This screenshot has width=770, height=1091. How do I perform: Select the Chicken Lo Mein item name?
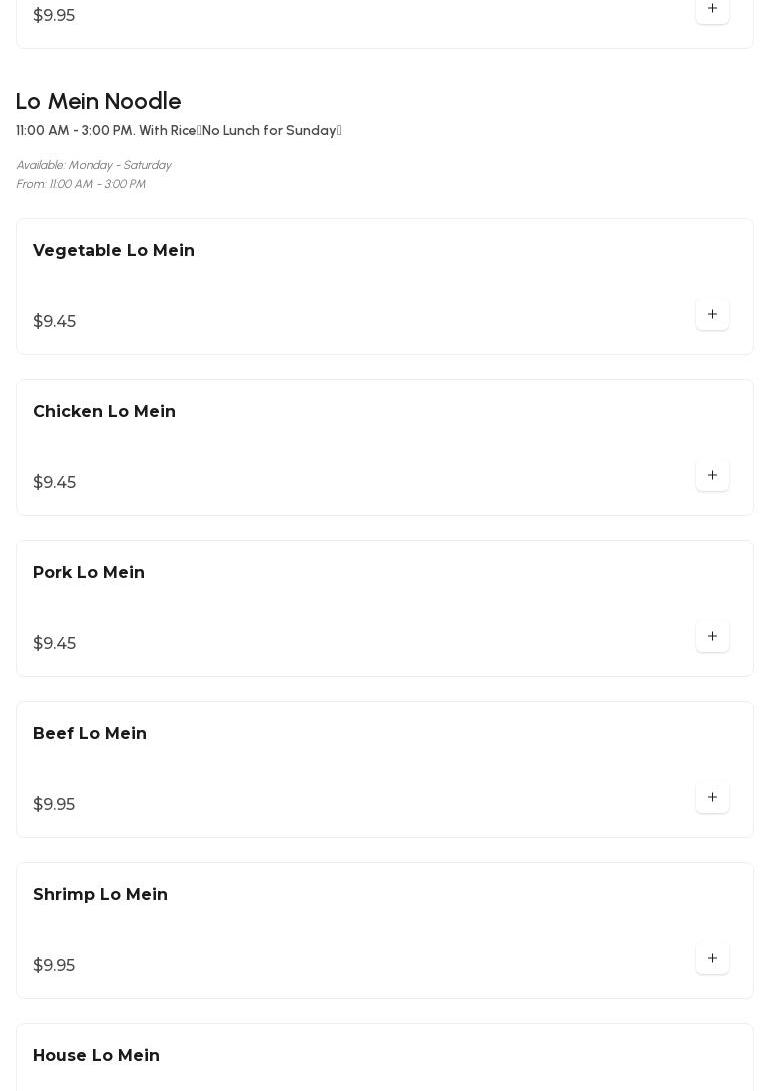tap(104, 412)
